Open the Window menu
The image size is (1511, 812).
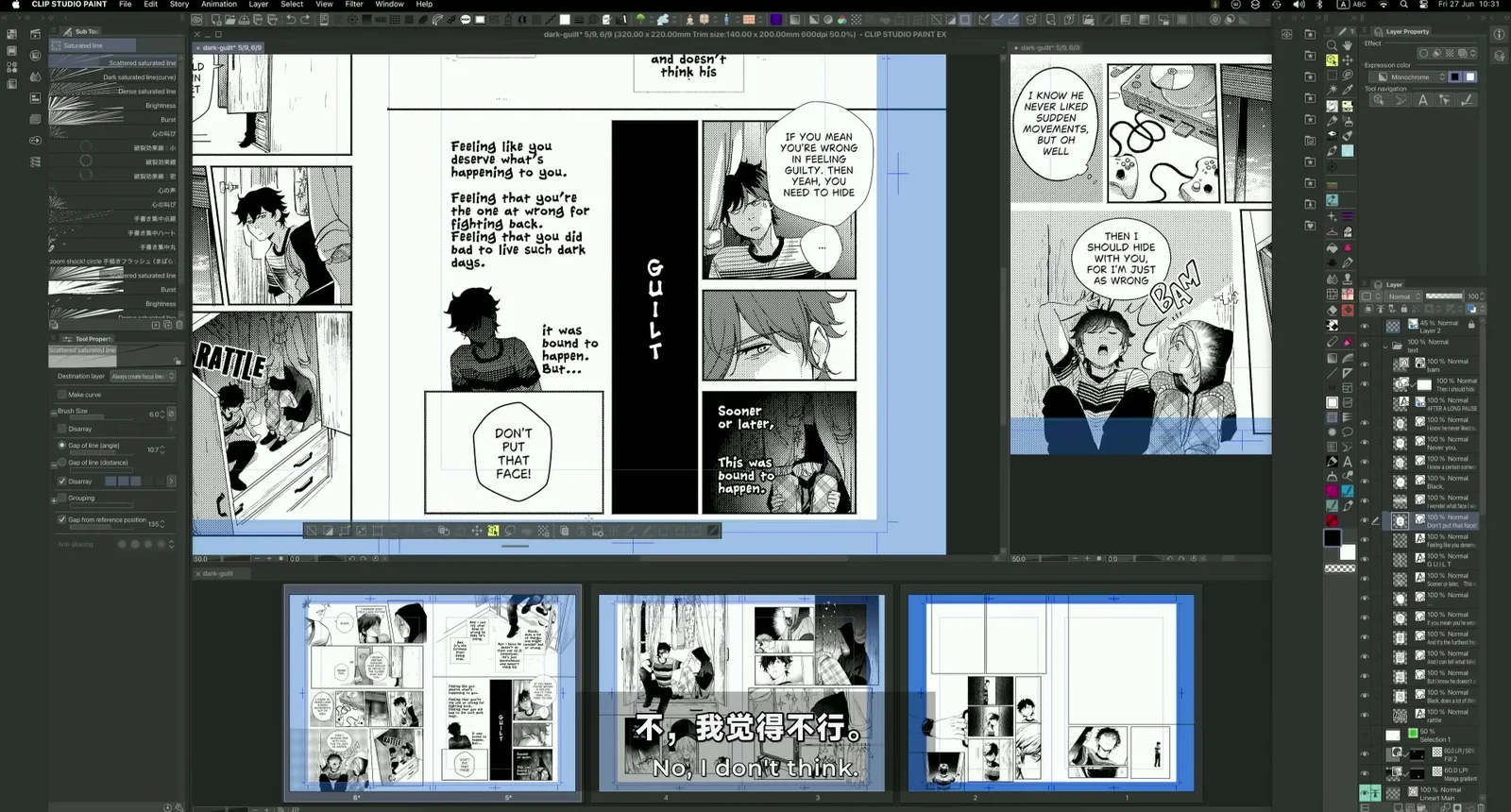(x=390, y=4)
